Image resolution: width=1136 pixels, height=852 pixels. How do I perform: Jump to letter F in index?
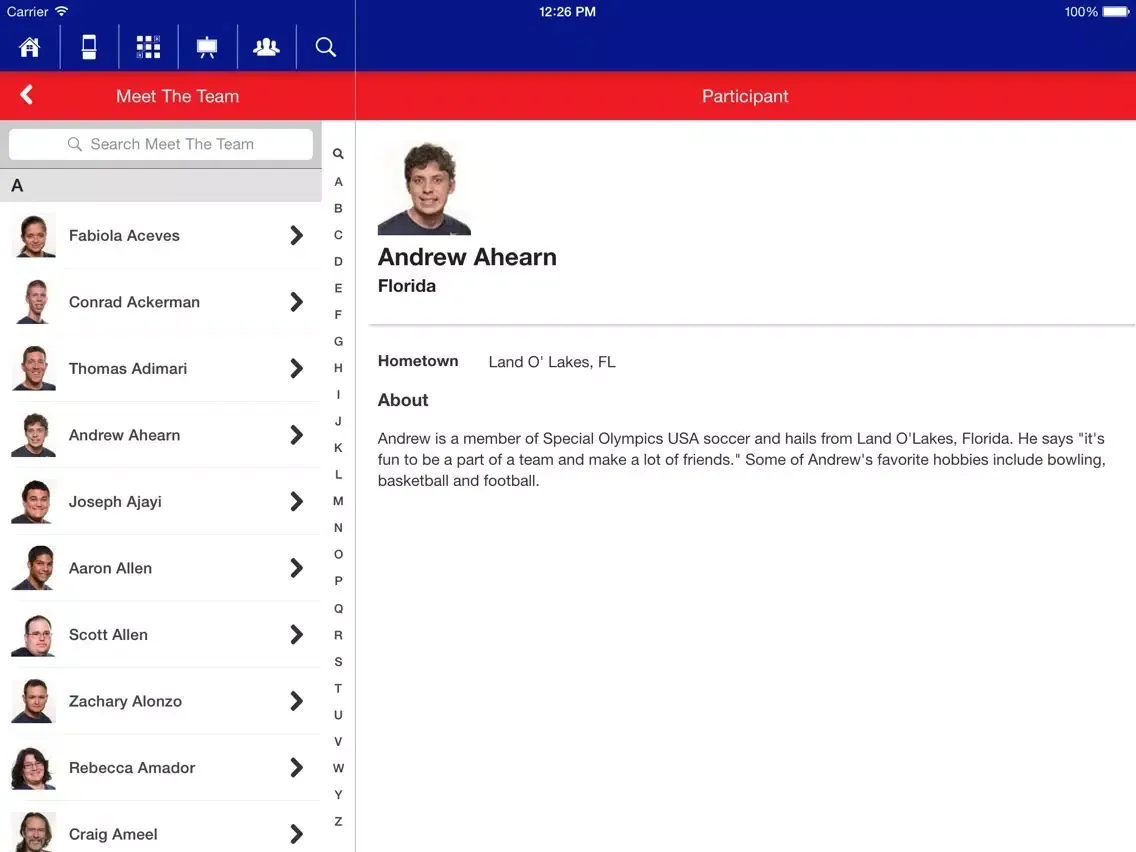[338, 314]
